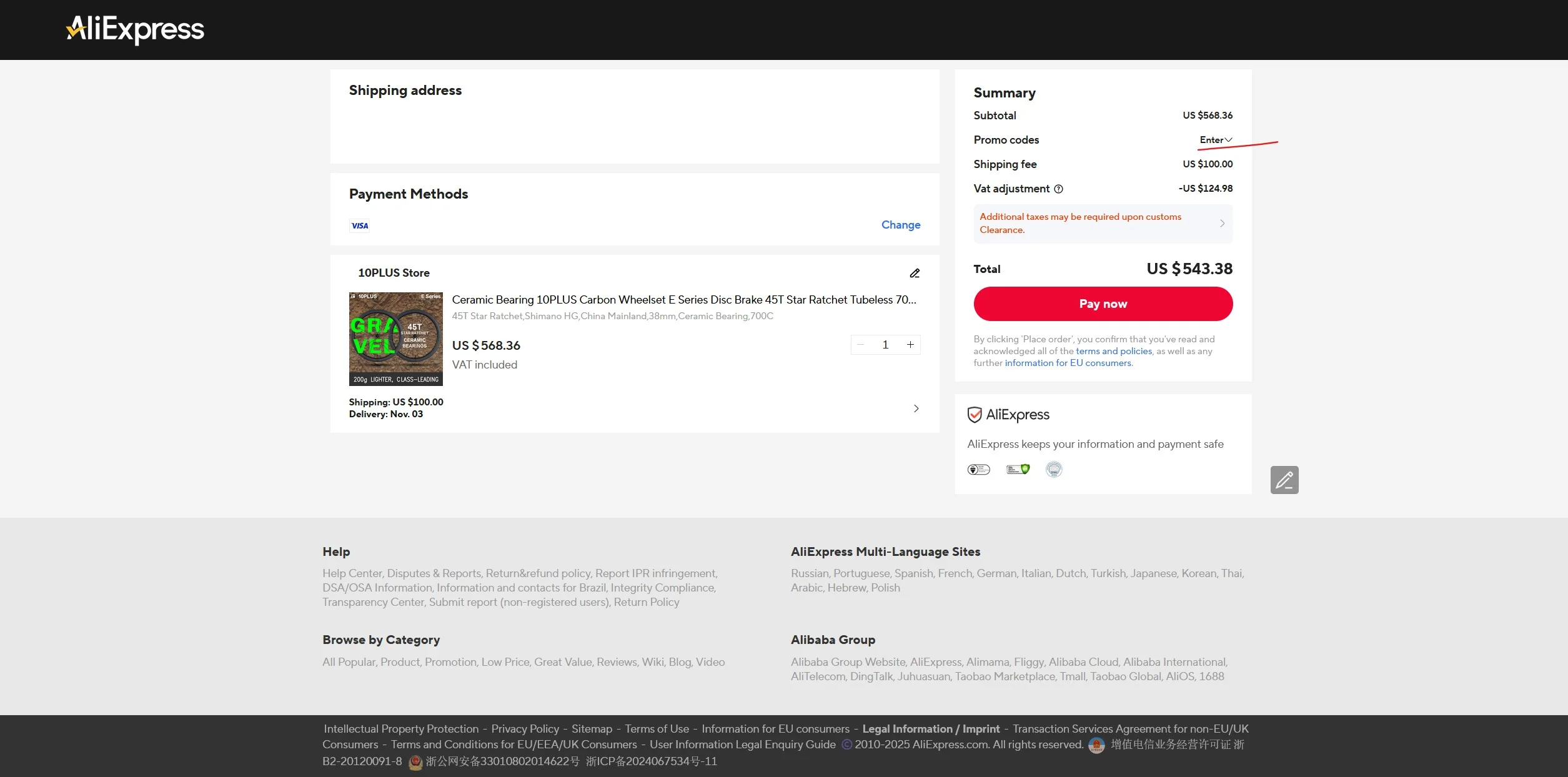The height and width of the screenshot is (777, 1568).
Task: Click the Vat adjustment help icon
Action: coord(1058,189)
